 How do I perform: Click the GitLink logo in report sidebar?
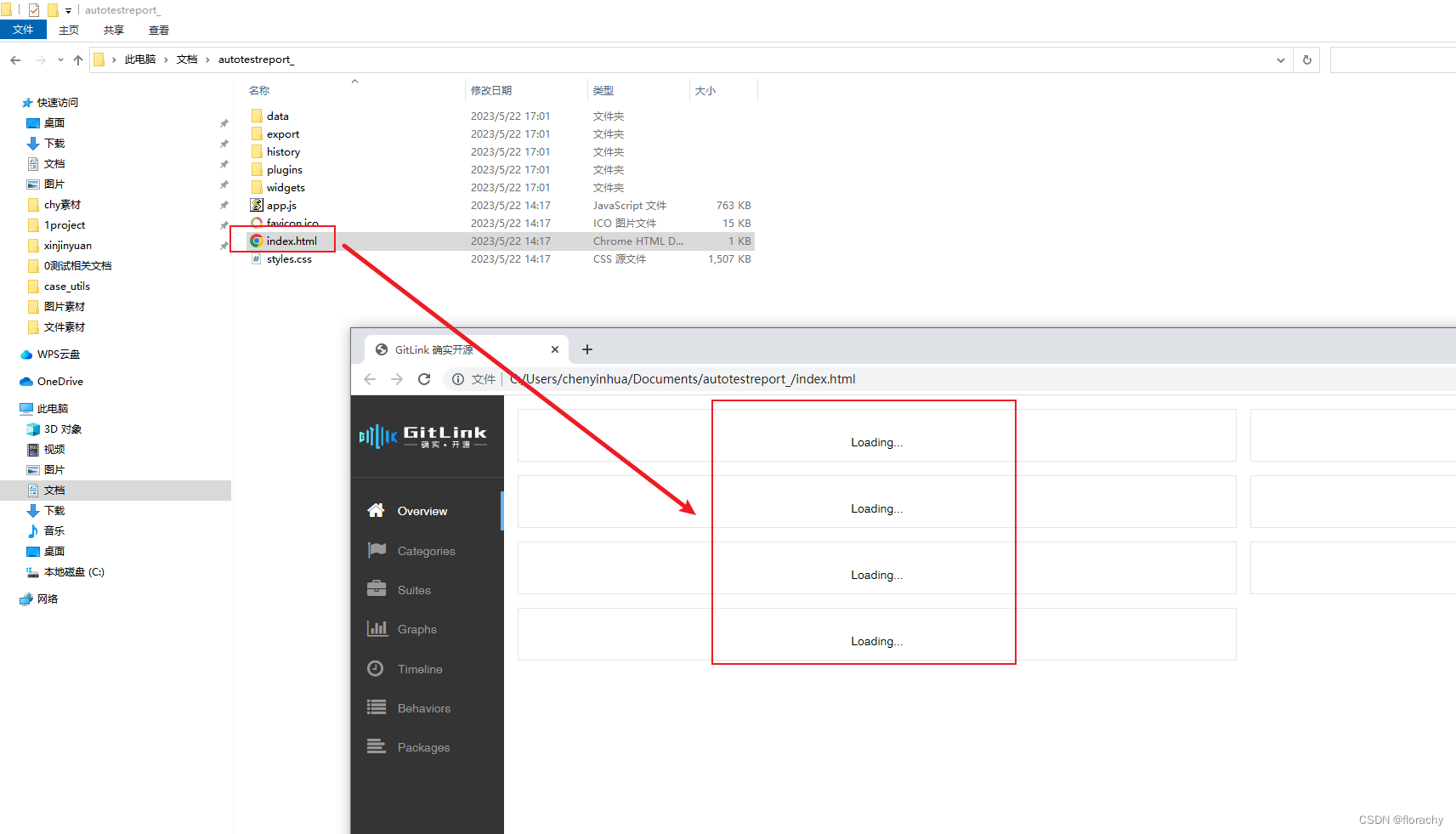423,436
